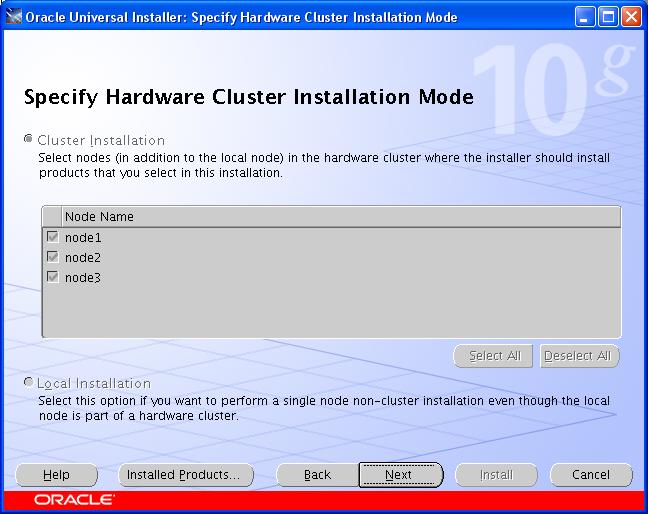Close the Oracle Universal Installer window
Viewport: 648px width, 514px height.
pyautogui.click(x=630, y=17)
